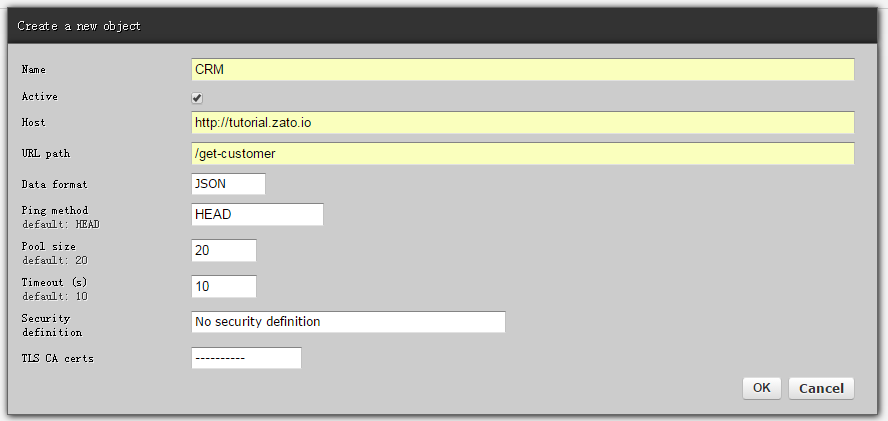Expand the Security definition dropdown

tap(348, 322)
